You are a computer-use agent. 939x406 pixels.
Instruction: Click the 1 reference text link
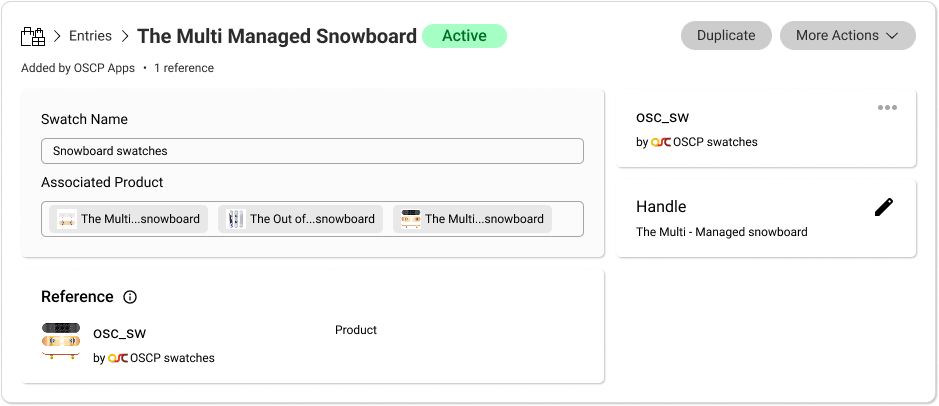pyautogui.click(x=184, y=68)
